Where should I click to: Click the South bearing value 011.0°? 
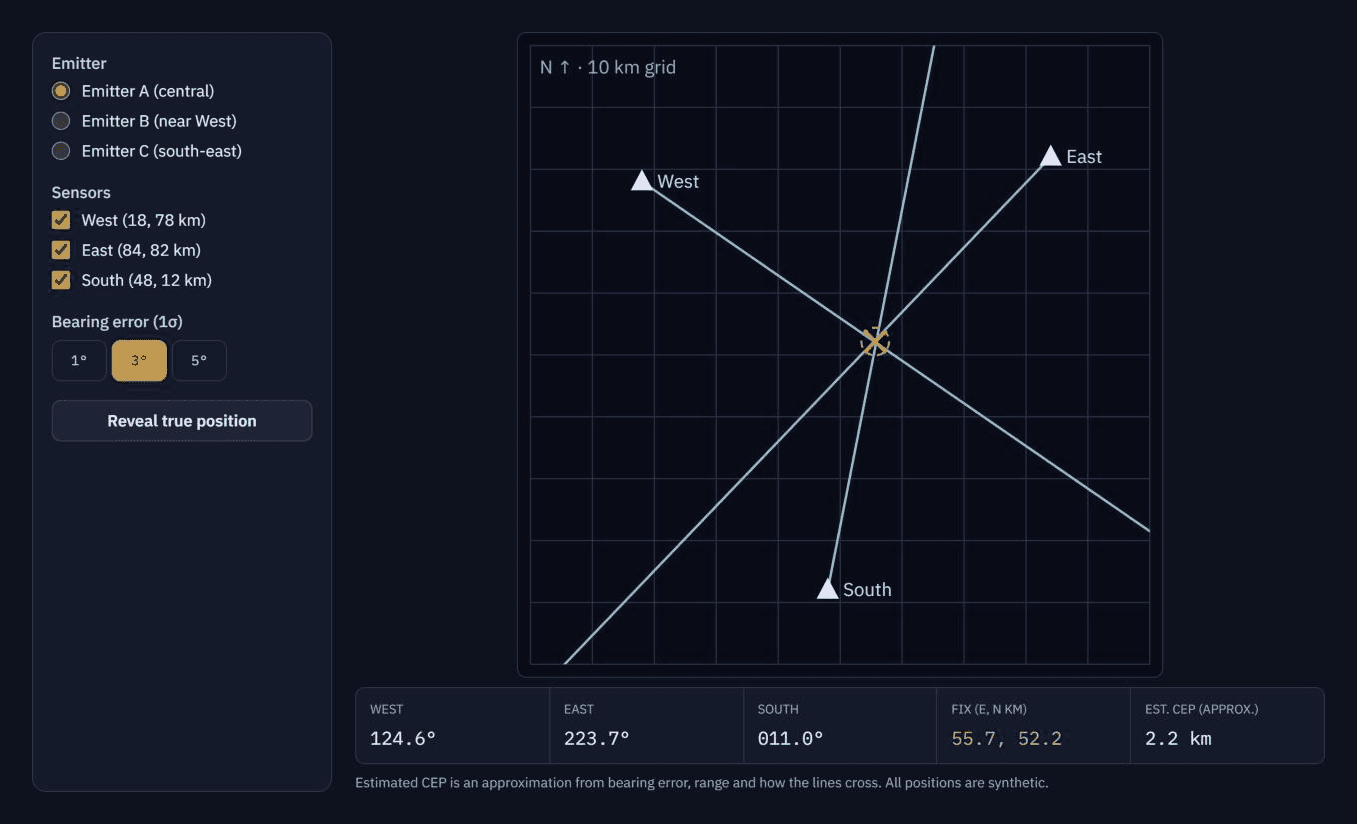coord(791,739)
